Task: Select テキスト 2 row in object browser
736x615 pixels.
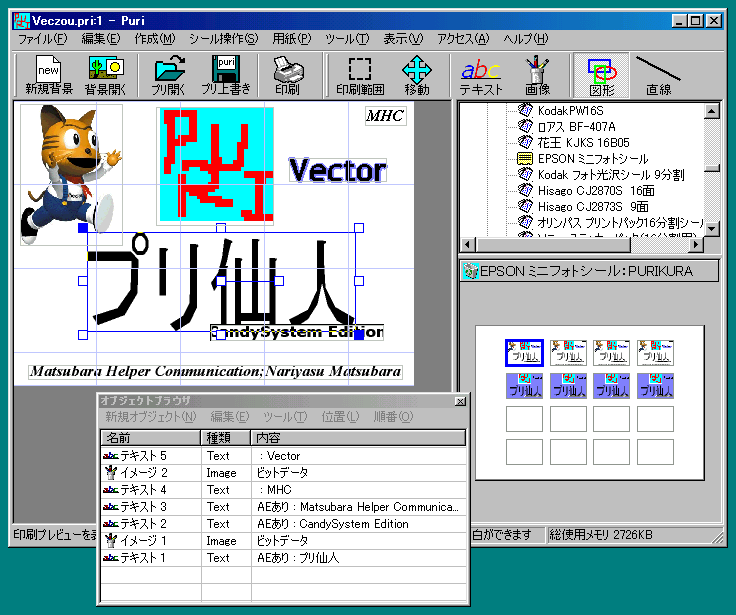Action: click(x=284, y=524)
